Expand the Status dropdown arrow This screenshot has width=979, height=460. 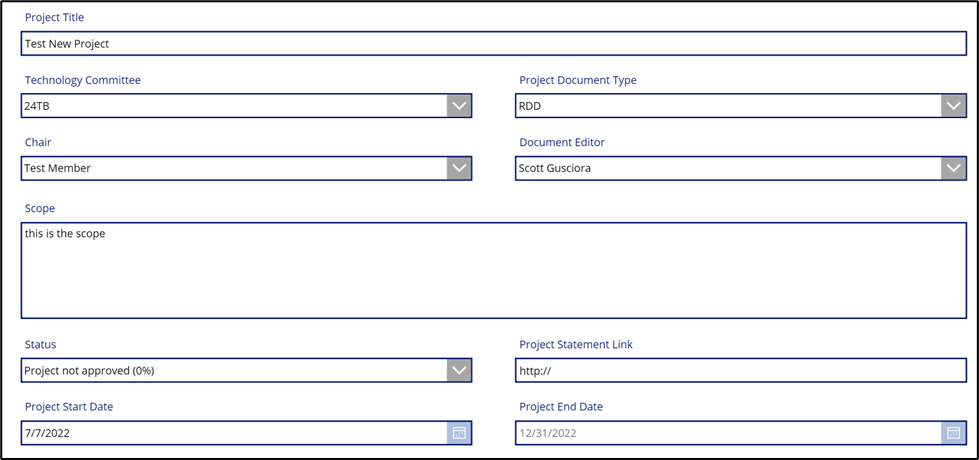(459, 370)
